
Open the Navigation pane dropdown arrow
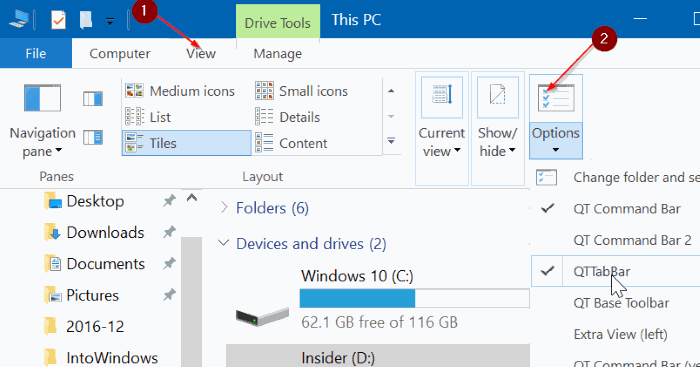point(58,151)
